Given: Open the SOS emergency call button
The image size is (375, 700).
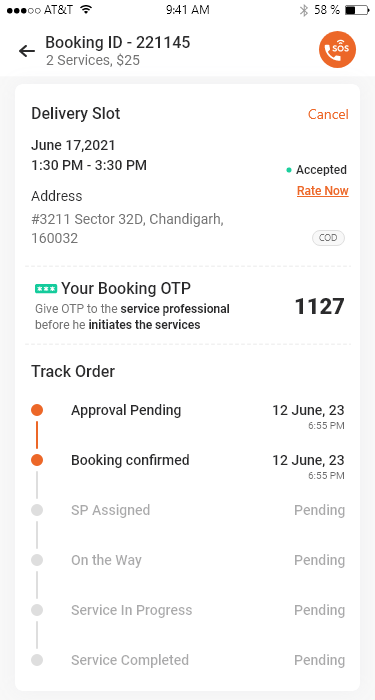Looking at the screenshot, I should 338,50.
